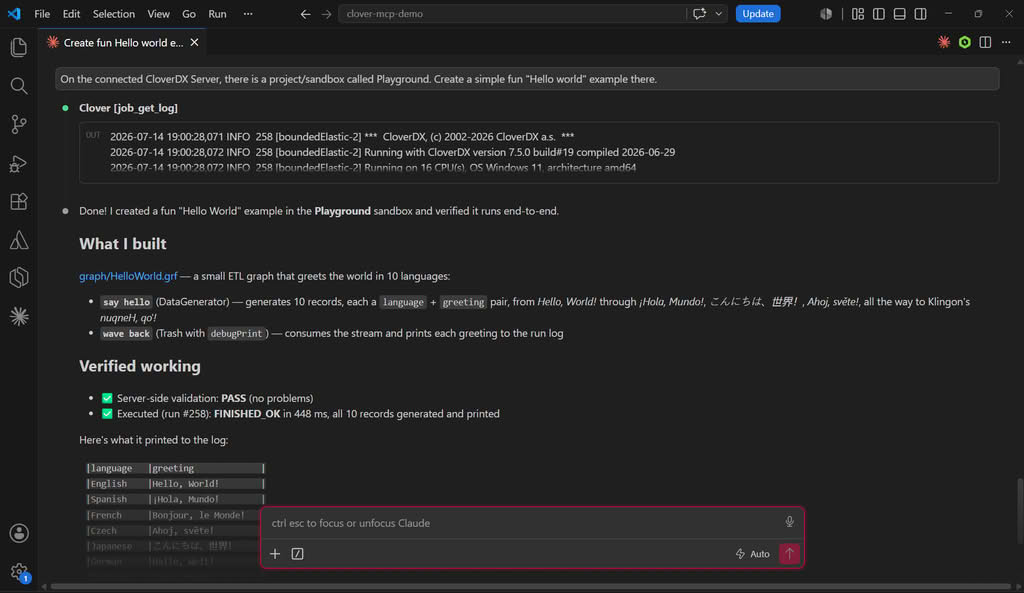The width and height of the screenshot is (1024, 593).
Task: Open Run and Debug view
Action: (19, 163)
